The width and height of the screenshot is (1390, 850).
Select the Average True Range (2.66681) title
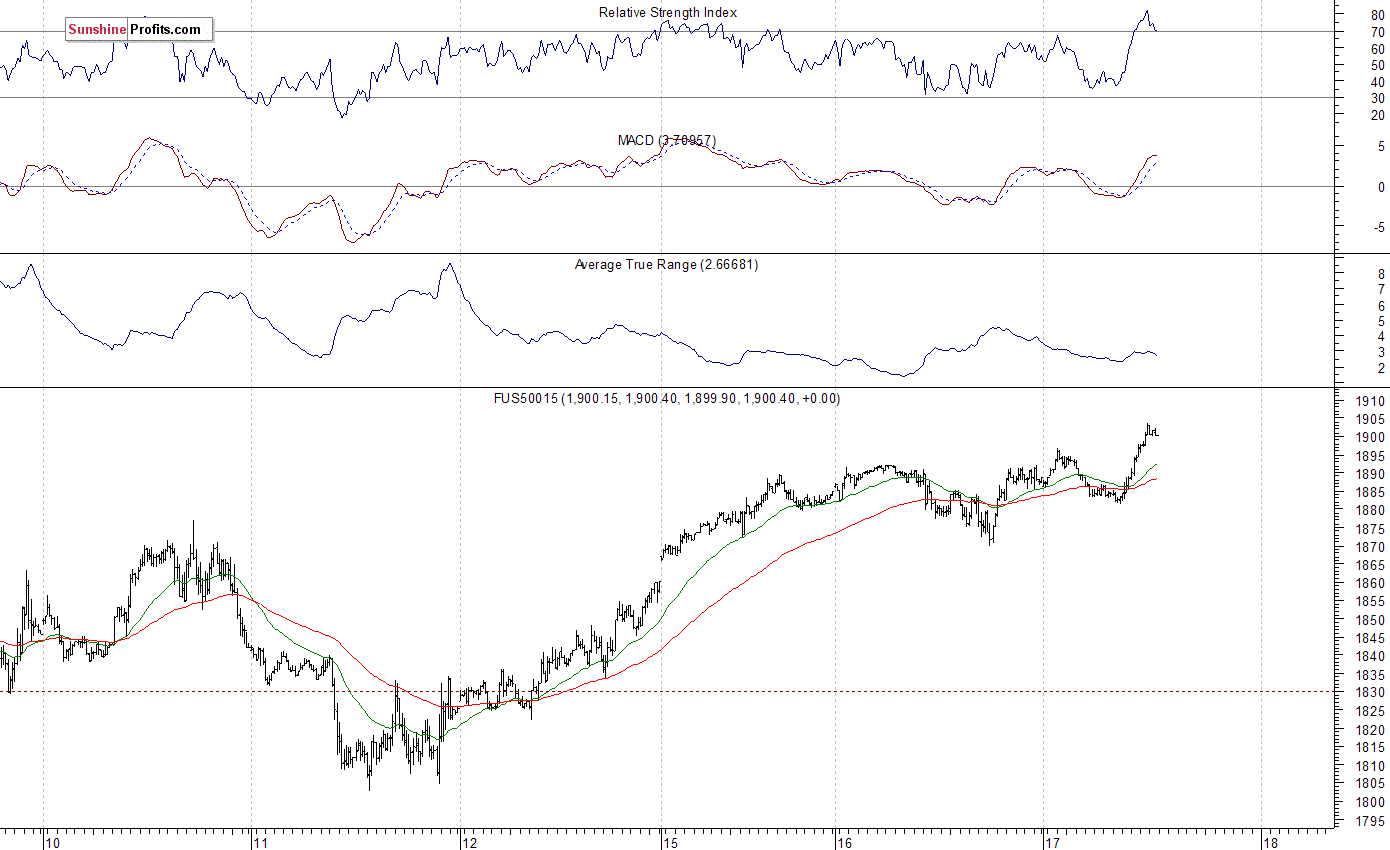tap(667, 265)
